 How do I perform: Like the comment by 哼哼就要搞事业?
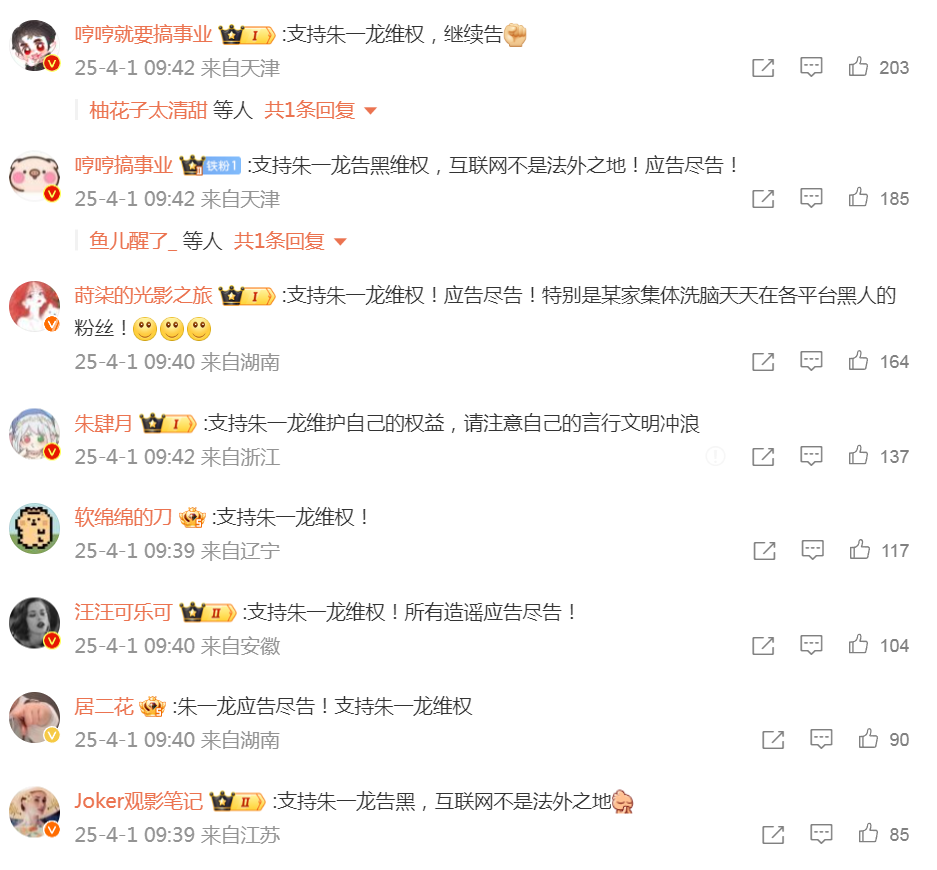click(x=858, y=66)
